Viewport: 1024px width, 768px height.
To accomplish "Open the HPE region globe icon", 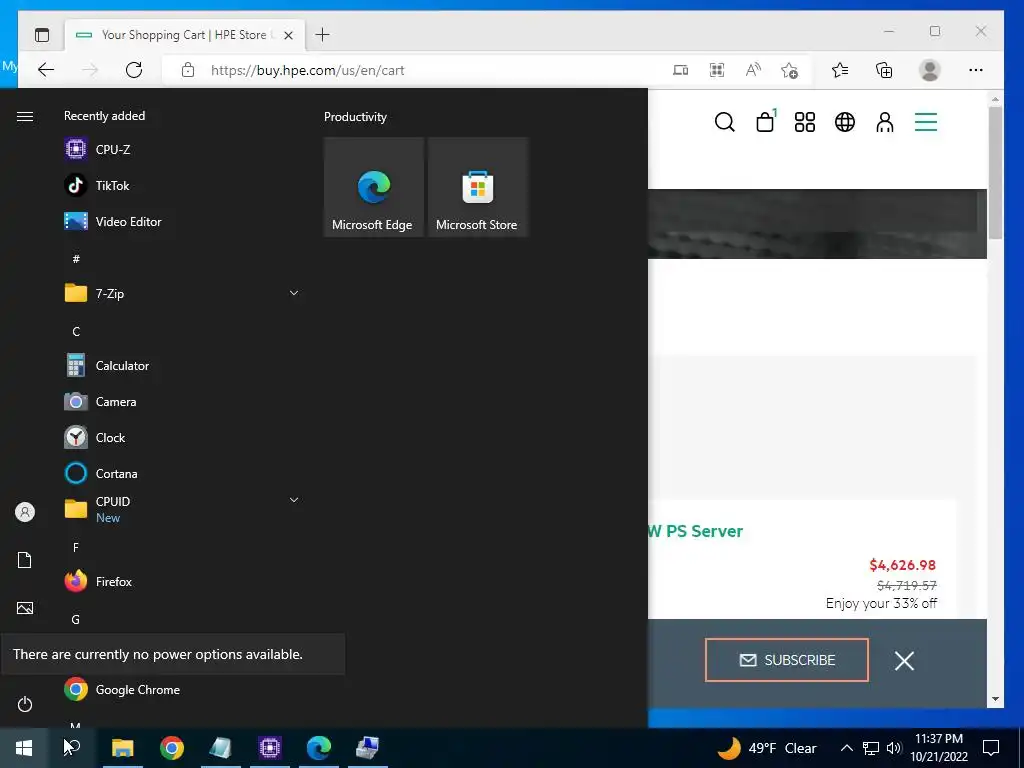I will [845, 122].
